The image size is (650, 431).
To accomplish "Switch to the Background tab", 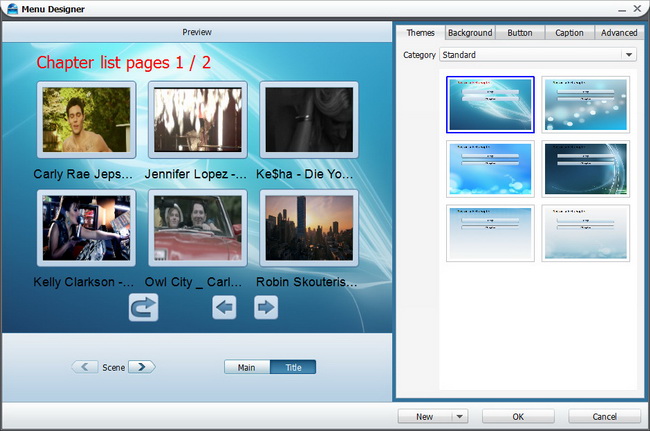I will [470, 33].
